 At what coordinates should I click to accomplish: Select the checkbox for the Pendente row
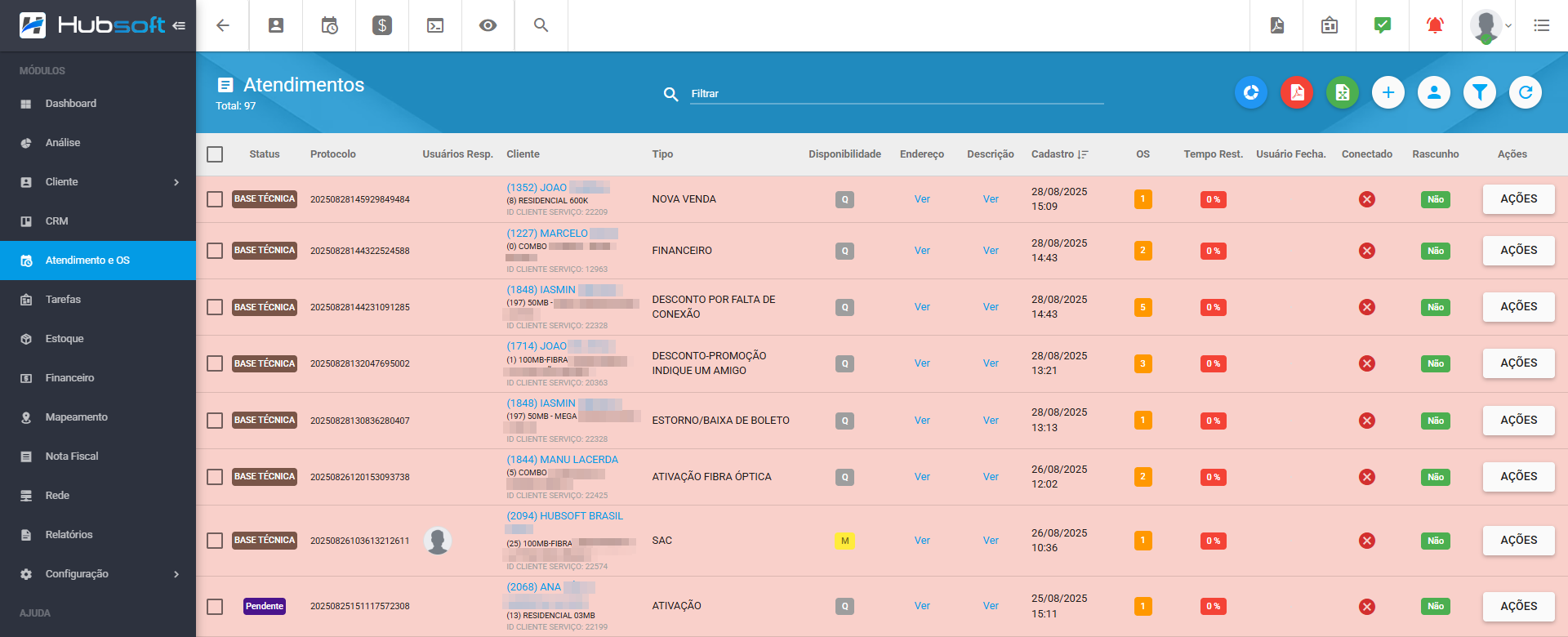click(215, 606)
